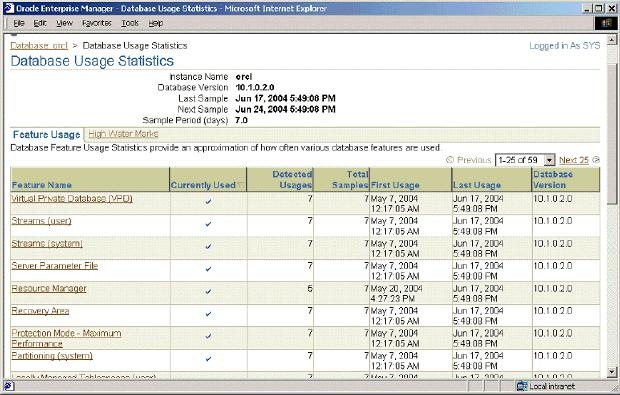Sort by Currently Used column header
The width and height of the screenshot is (620, 395).
coord(203,185)
